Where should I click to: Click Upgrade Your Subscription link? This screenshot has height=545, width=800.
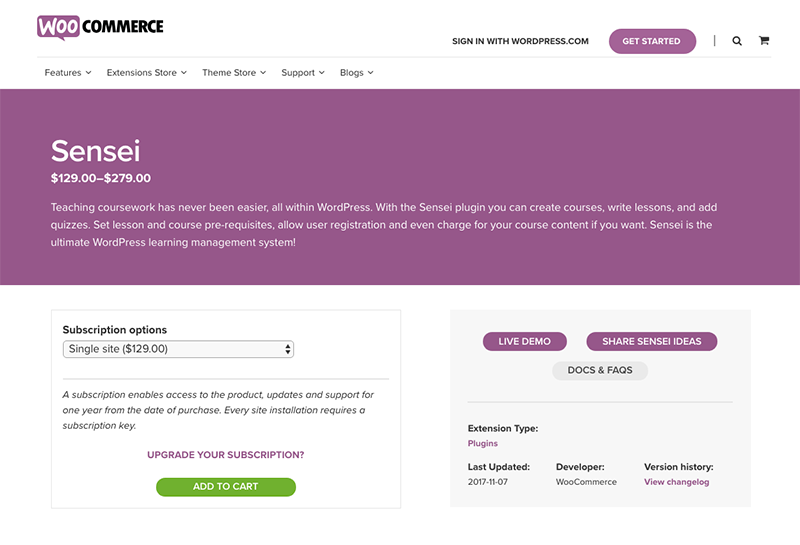(226, 455)
